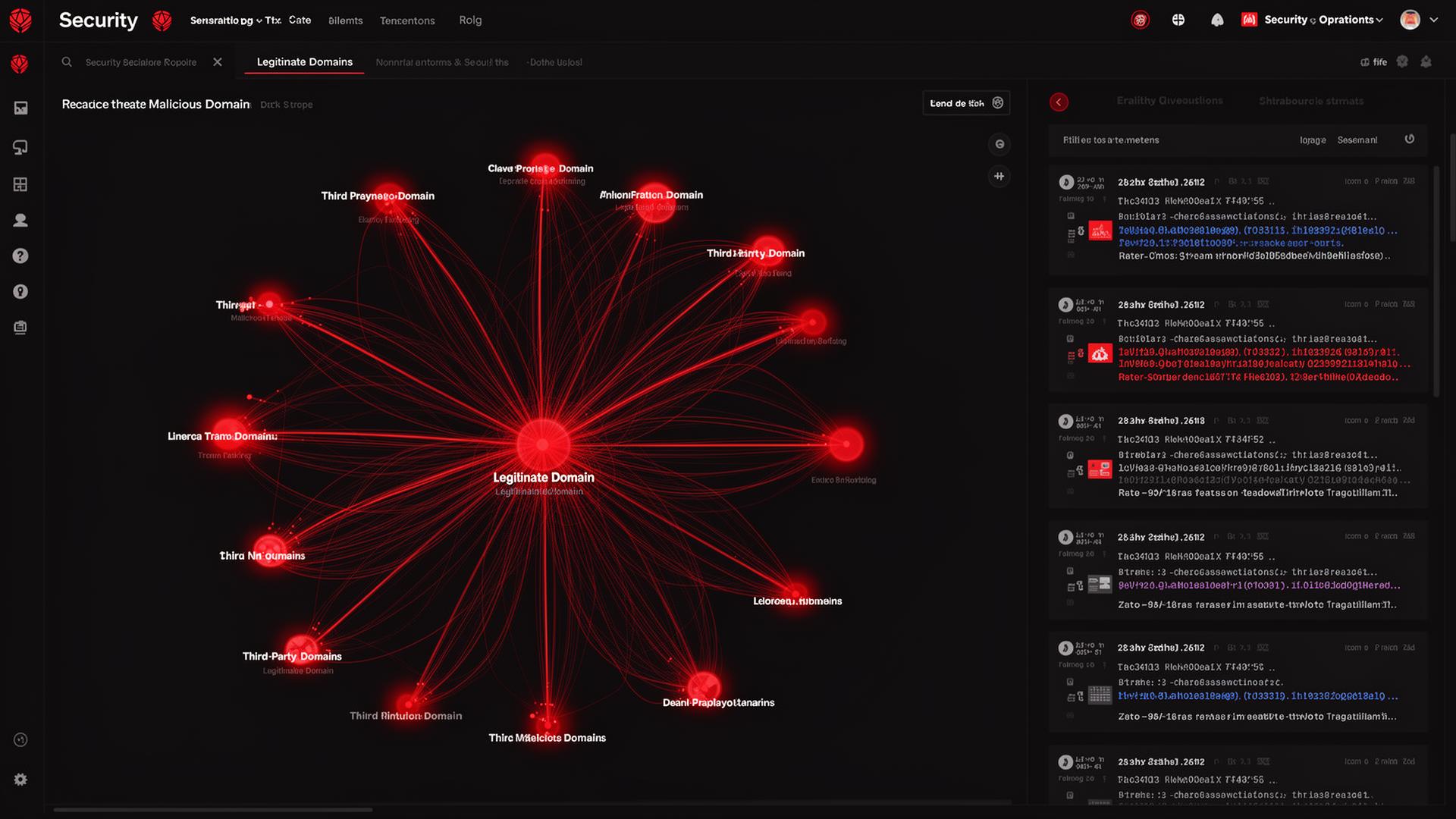
Task: Open the settings gear in the sidebar
Action: [20, 780]
